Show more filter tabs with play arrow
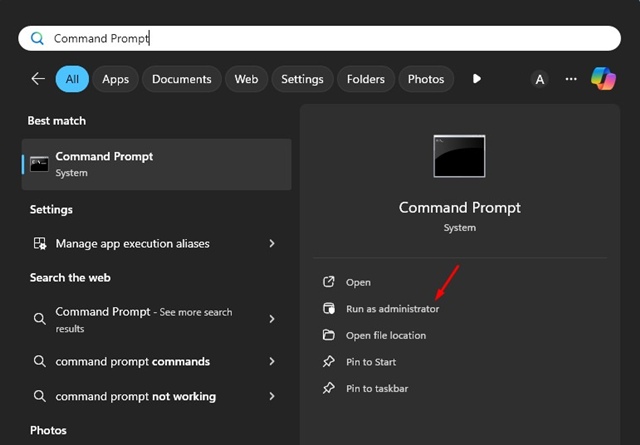 (x=476, y=79)
